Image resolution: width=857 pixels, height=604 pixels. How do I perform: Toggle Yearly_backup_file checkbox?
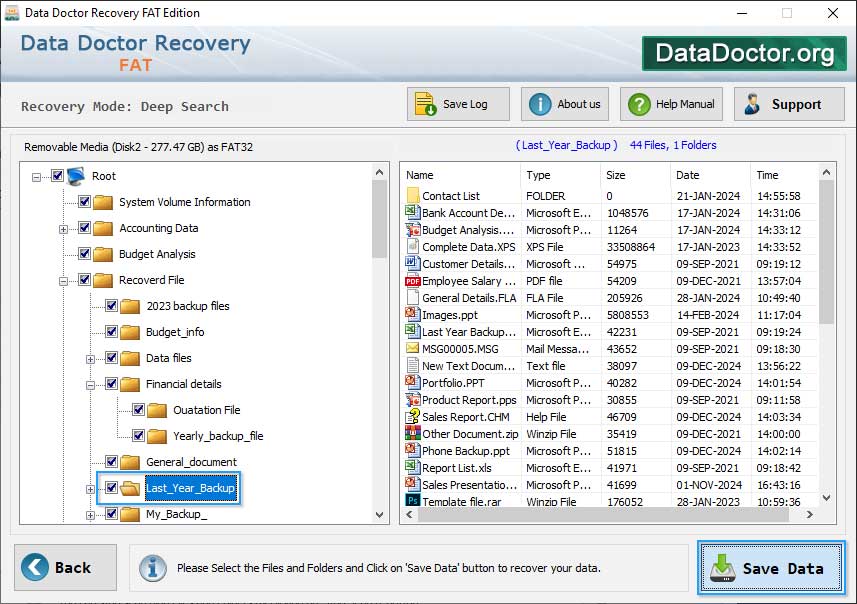138,436
